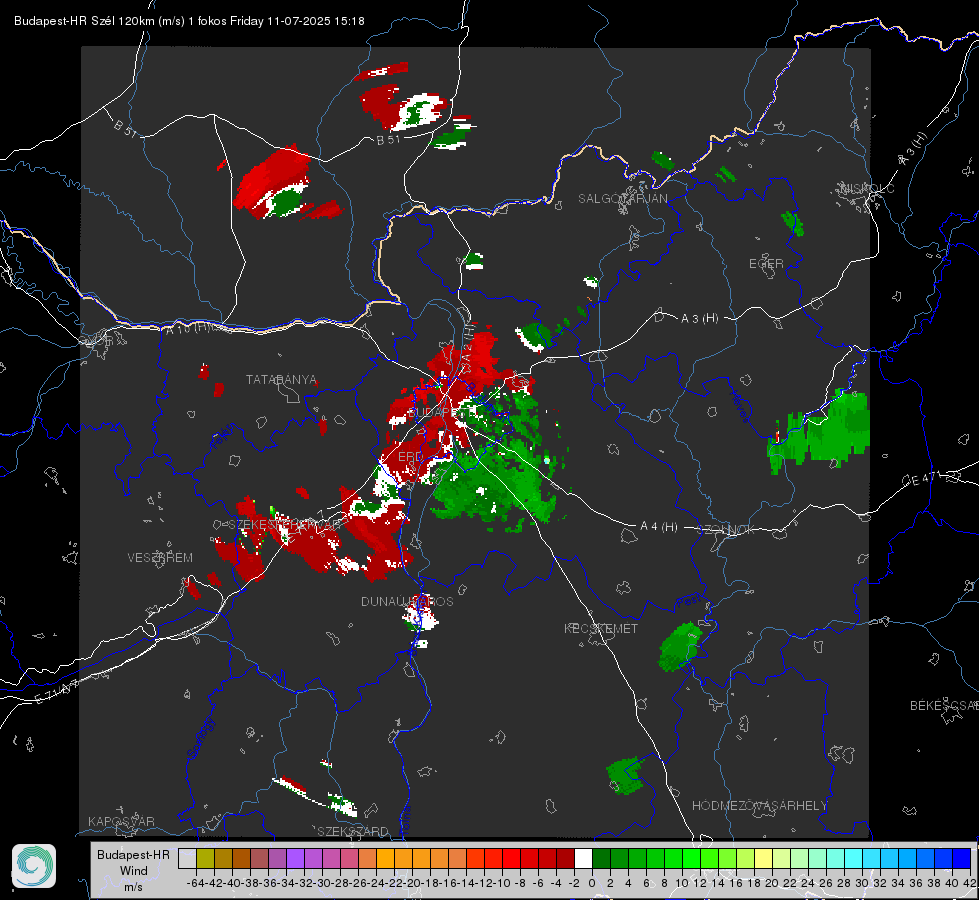979x900 pixels.
Task: Click the DUNAÚJVÁROS city label
Action: click(407, 601)
